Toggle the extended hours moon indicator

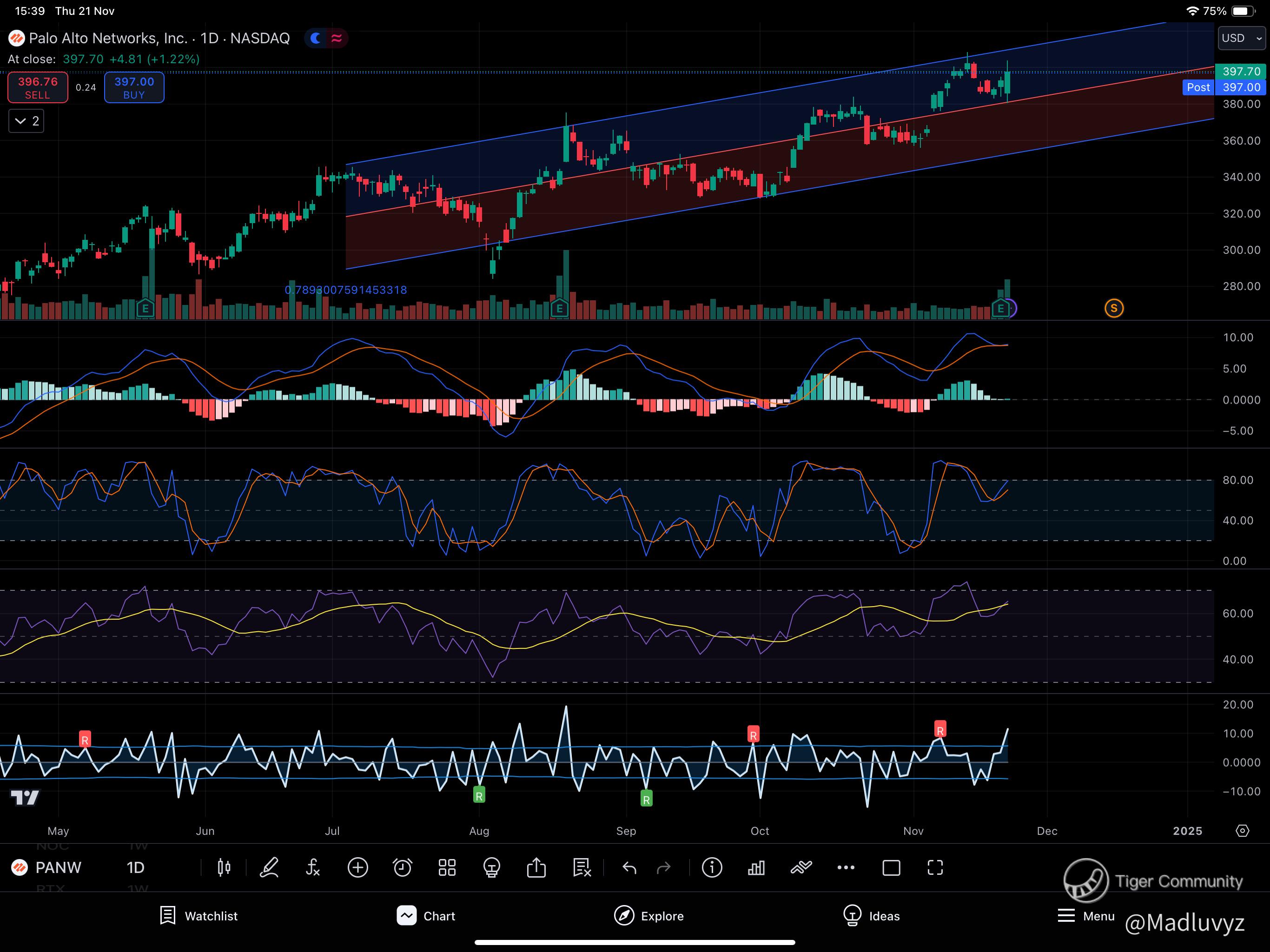[315, 39]
